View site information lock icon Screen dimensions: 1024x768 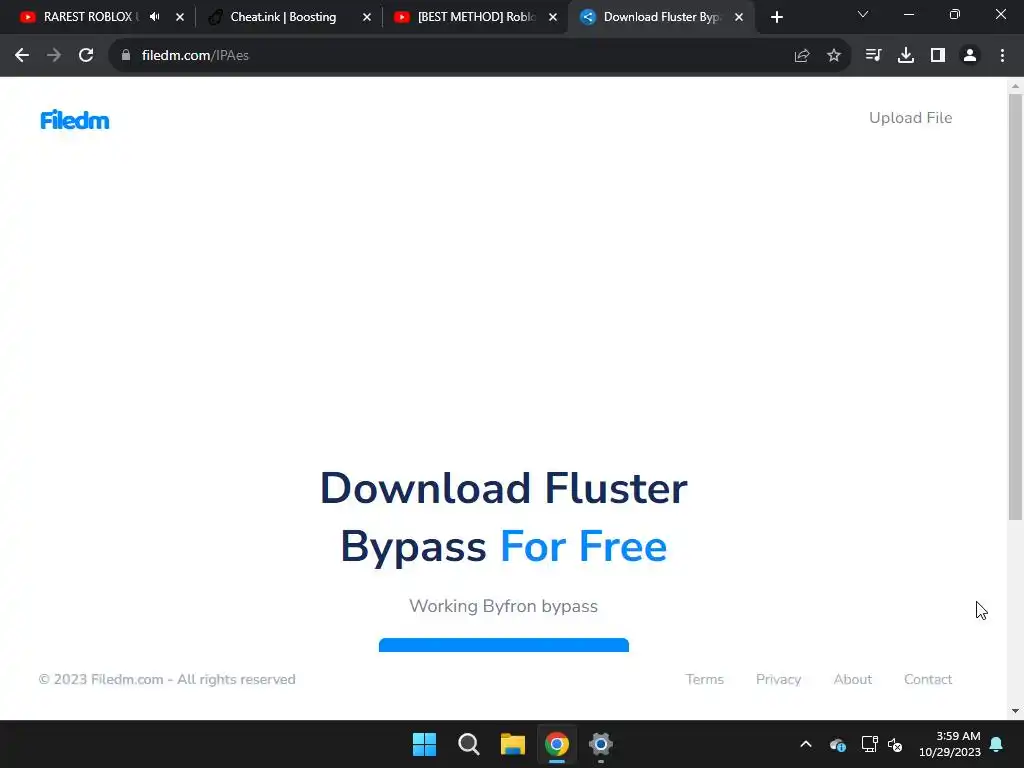pyautogui.click(x=126, y=56)
